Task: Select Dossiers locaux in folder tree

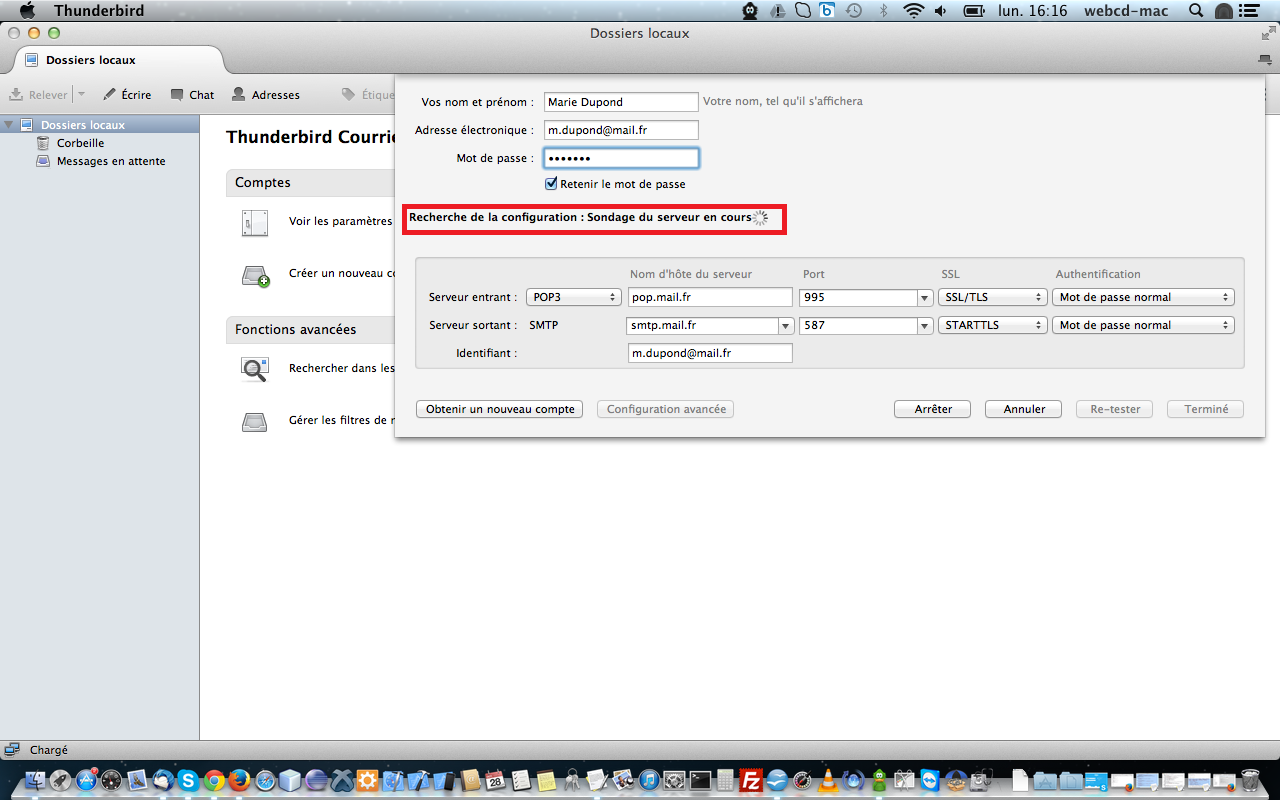Action: (x=83, y=125)
